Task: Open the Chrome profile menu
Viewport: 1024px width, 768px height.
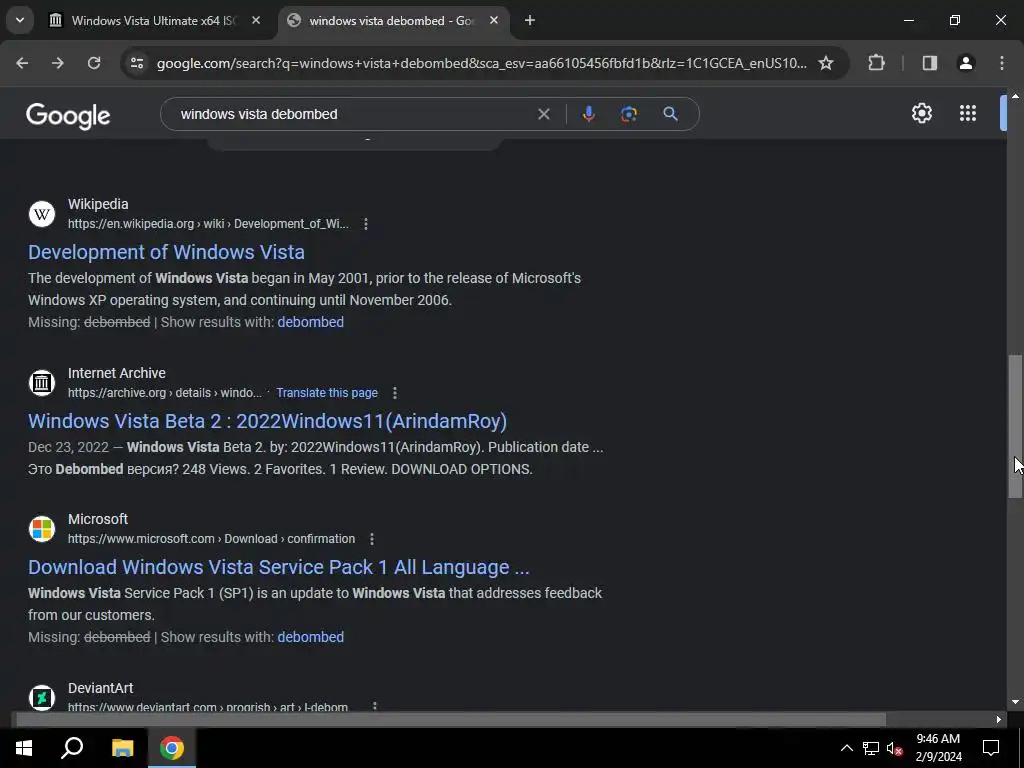Action: 966,63
